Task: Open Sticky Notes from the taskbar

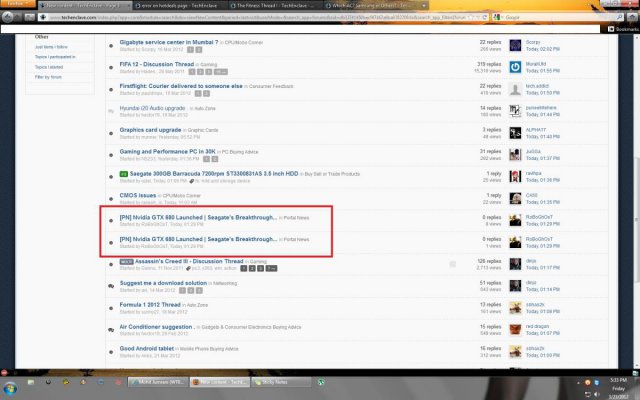Action: tap(282, 382)
